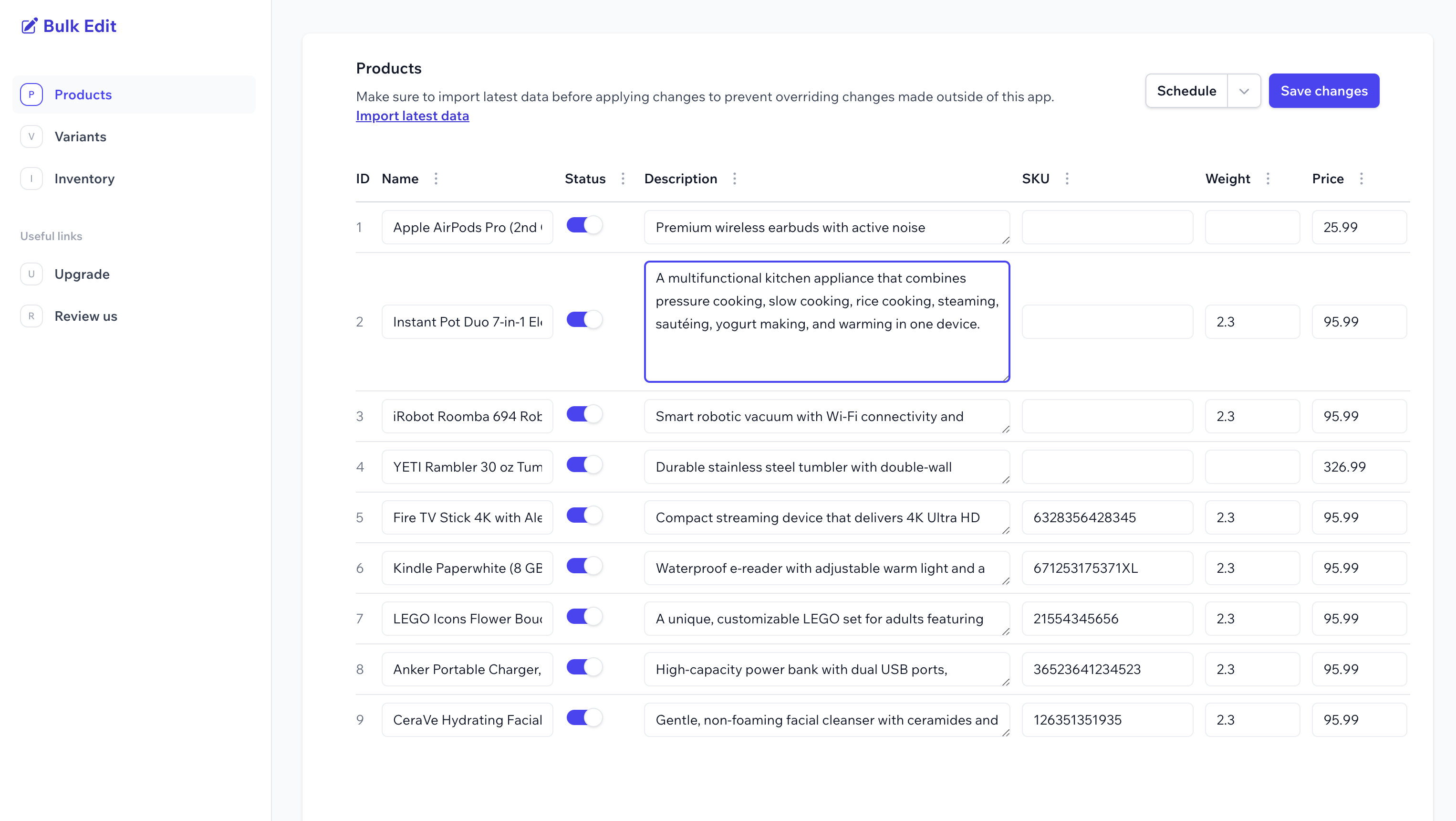
Task: Toggle status for Instant Pot Duo
Action: tap(584, 319)
